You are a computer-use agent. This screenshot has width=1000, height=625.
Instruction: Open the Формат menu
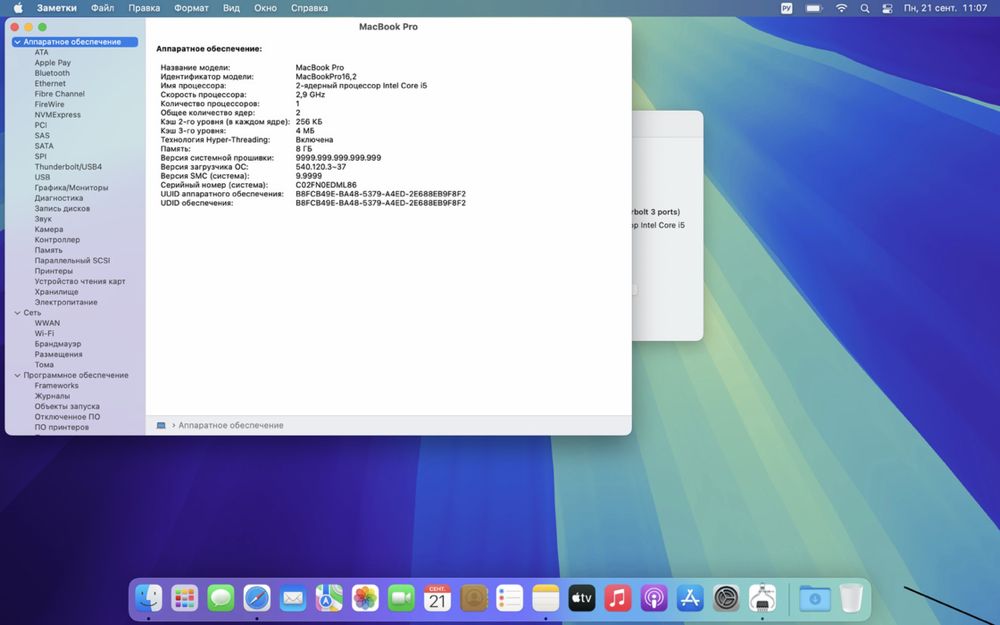pyautogui.click(x=191, y=8)
